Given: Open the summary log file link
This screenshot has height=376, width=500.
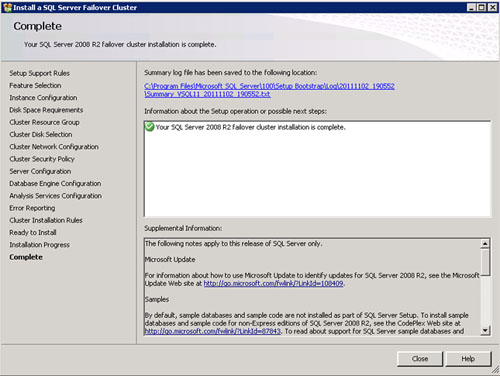Looking at the screenshot, I should click(269, 90).
